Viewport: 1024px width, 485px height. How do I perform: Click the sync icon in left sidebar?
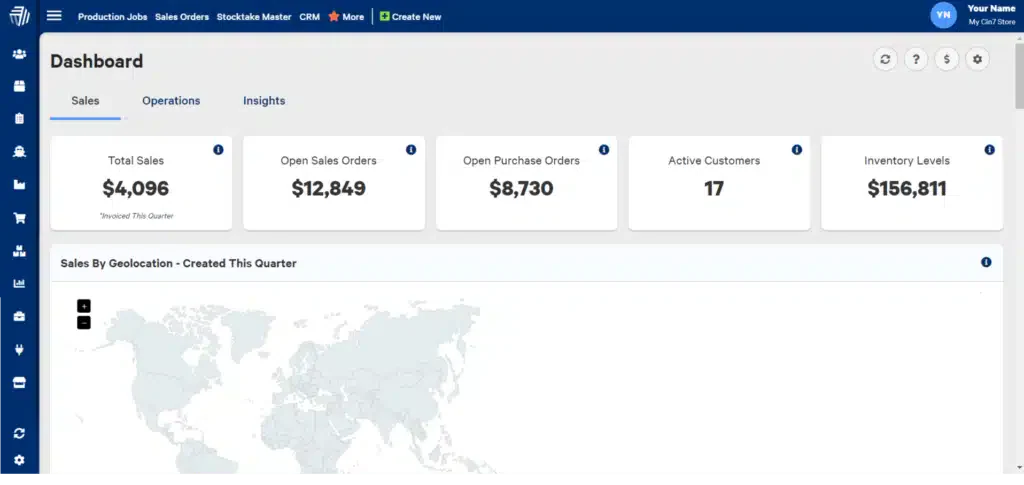[x=20, y=433]
